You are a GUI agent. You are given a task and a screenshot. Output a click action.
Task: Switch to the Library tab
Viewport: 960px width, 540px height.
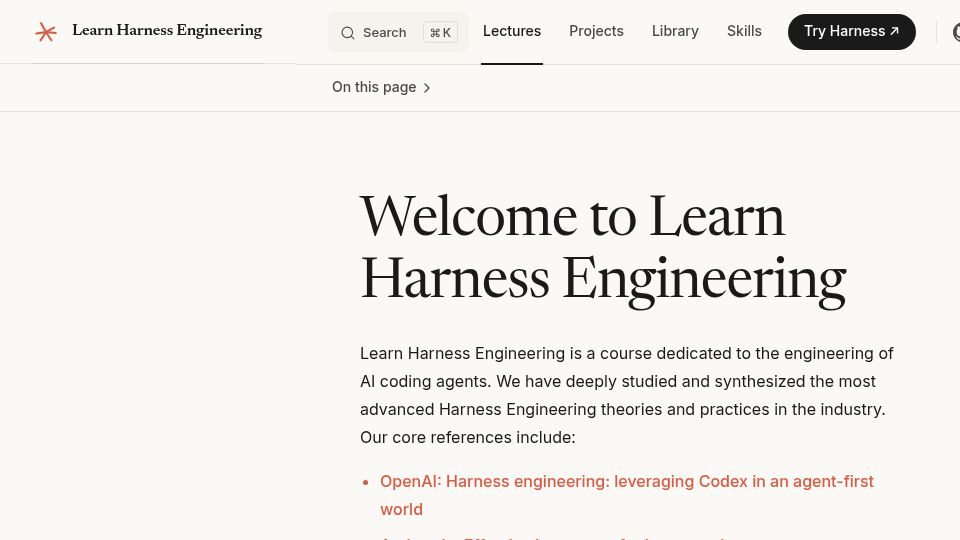click(675, 31)
